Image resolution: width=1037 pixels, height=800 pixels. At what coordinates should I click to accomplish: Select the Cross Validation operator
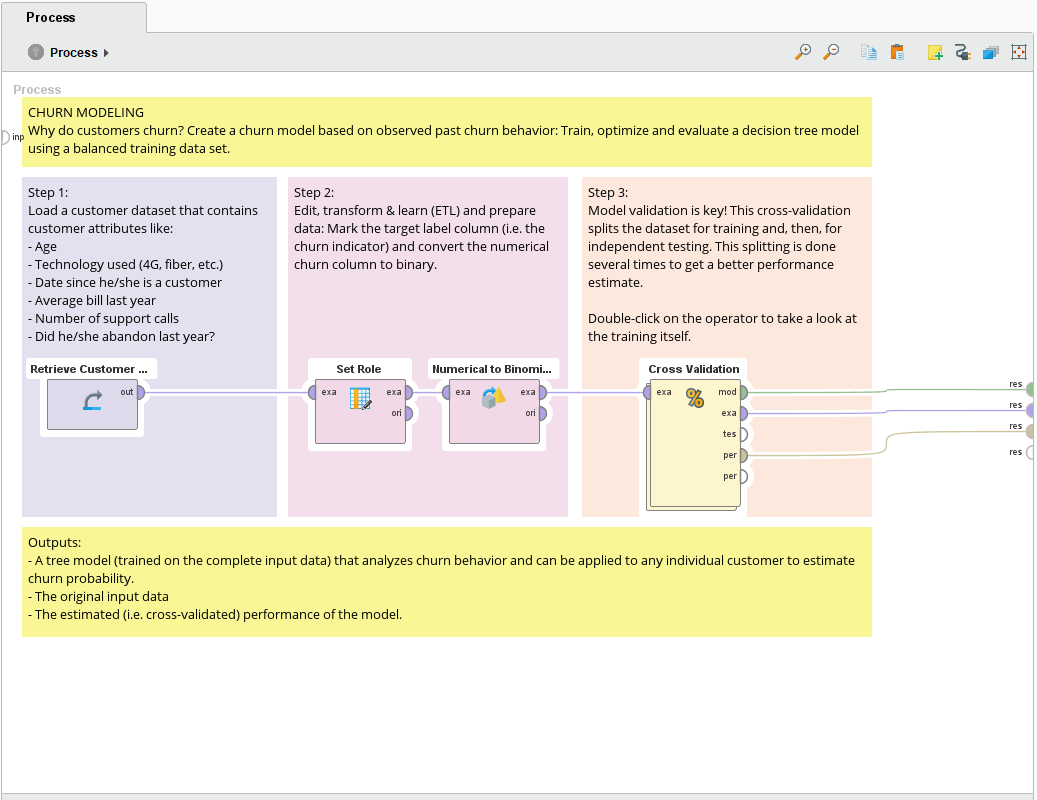(x=695, y=440)
